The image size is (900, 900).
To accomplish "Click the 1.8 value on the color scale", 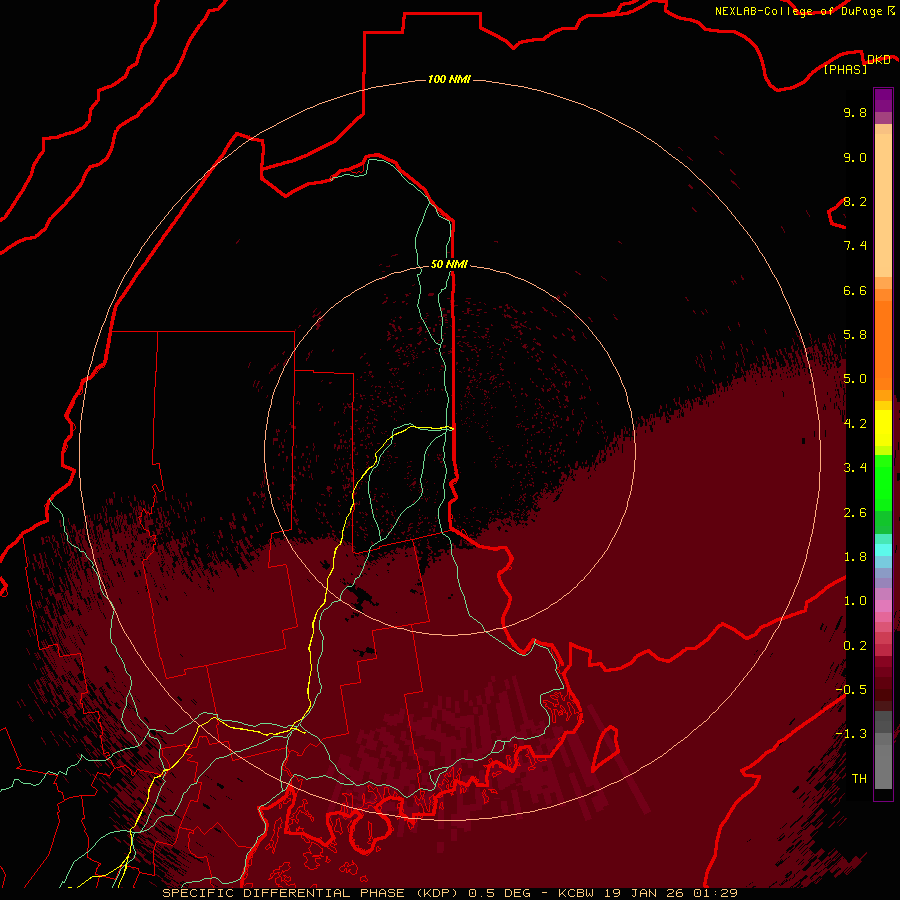I will pos(855,557).
